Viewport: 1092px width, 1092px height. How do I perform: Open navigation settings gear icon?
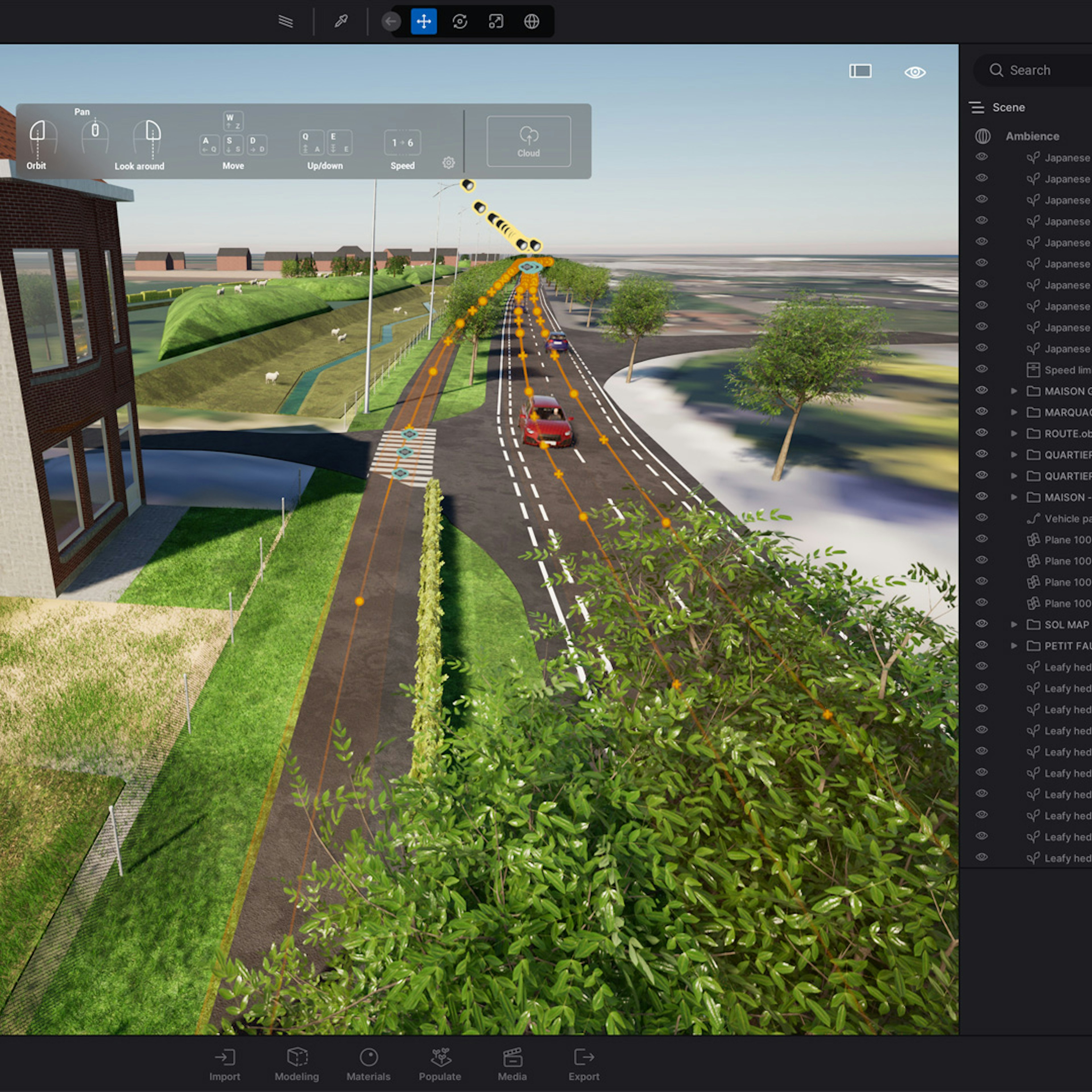(448, 163)
